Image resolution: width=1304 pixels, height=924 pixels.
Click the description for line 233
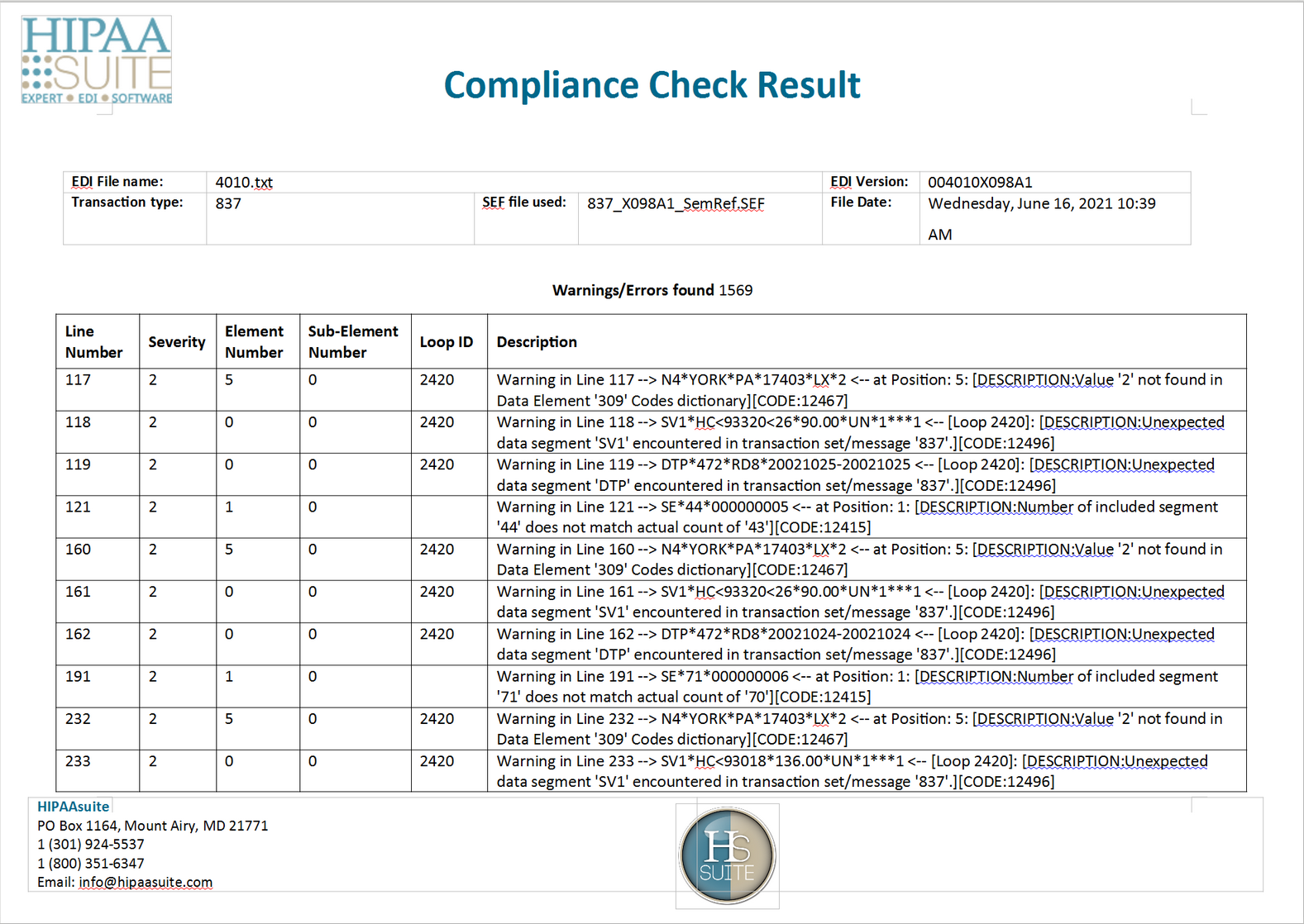tap(852, 771)
